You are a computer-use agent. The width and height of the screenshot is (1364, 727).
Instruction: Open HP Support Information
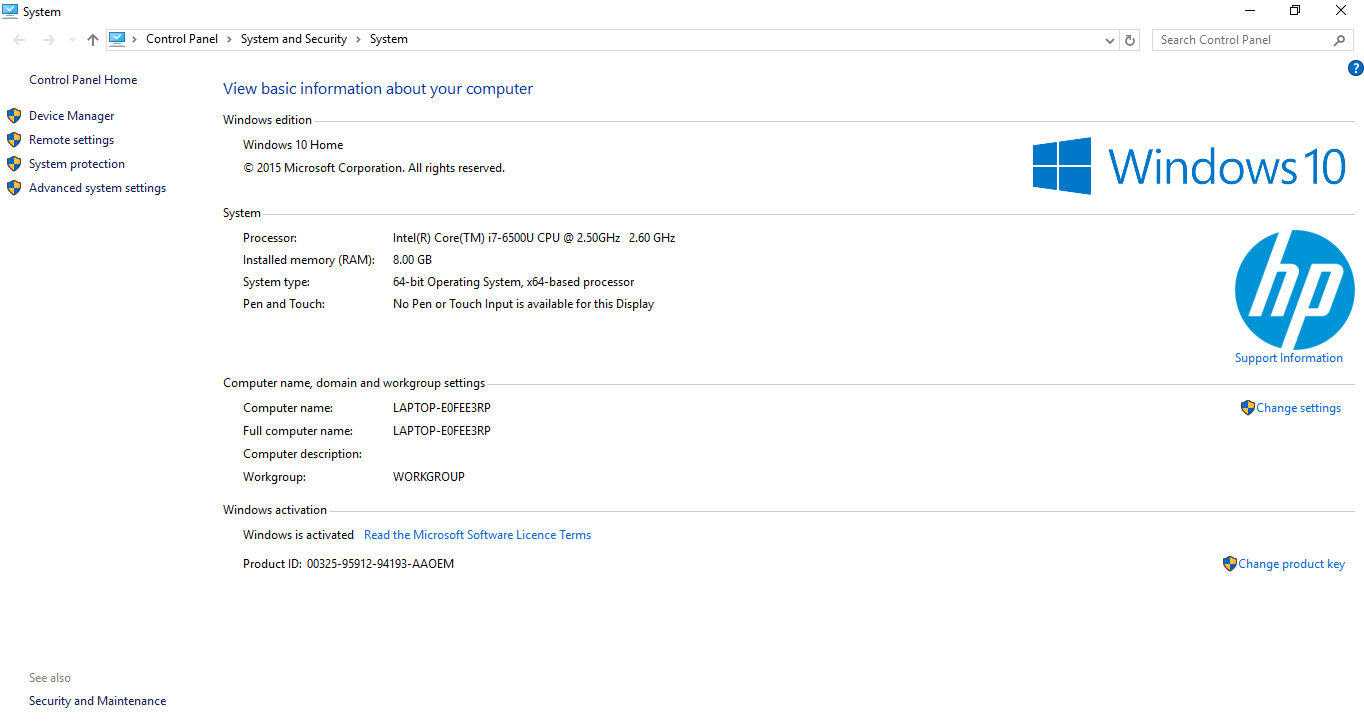pyautogui.click(x=1288, y=358)
